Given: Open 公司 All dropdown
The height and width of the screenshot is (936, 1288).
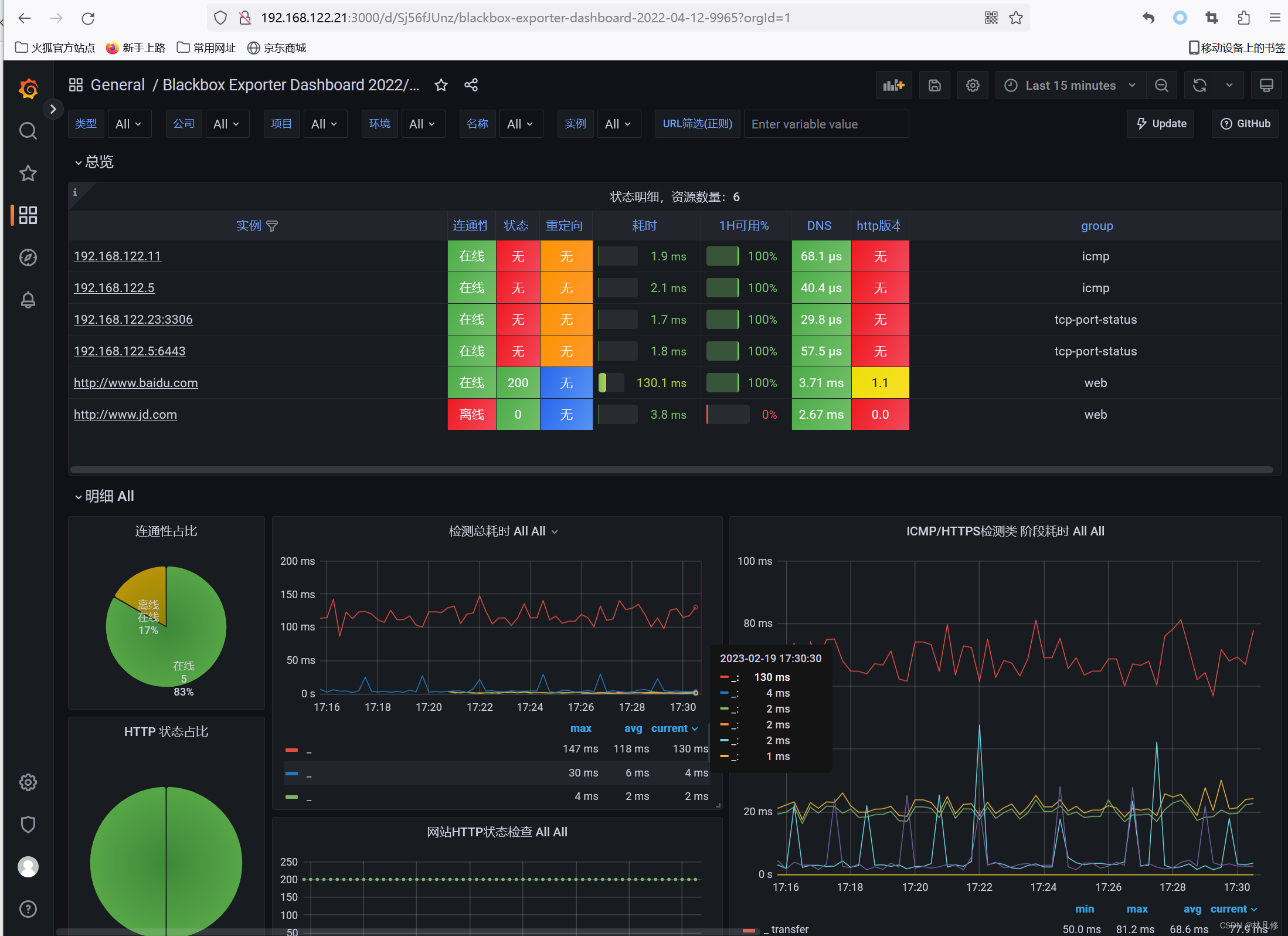Looking at the screenshot, I should (227, 124).
